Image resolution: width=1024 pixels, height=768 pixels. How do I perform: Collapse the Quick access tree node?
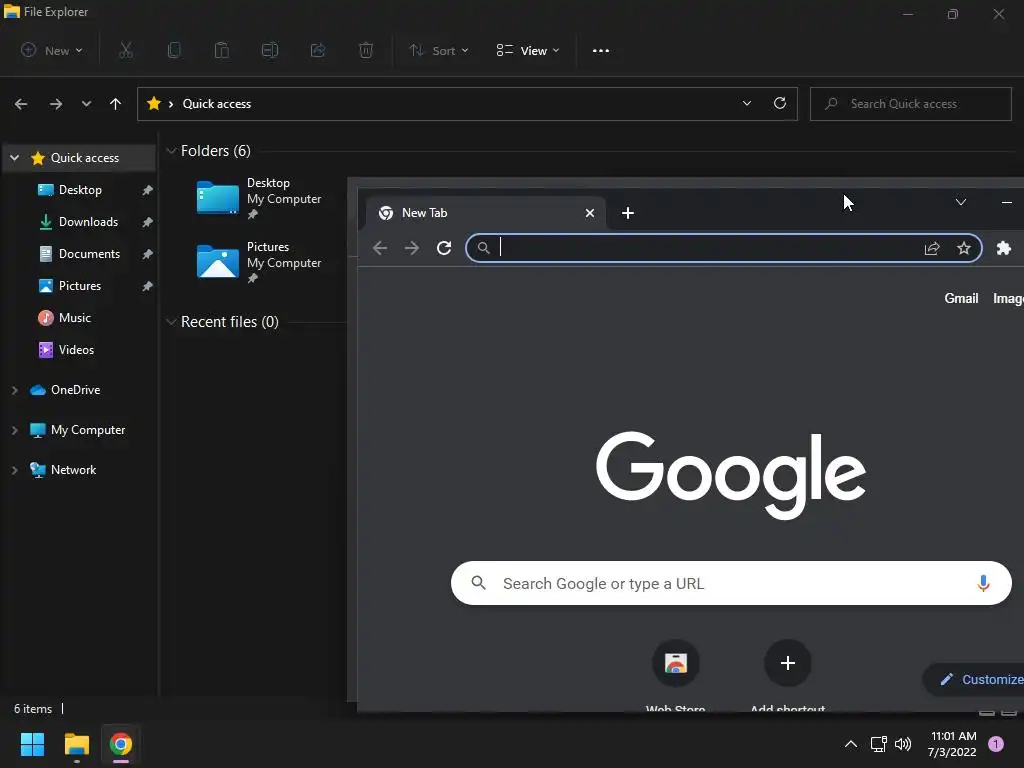click(14, 158)
